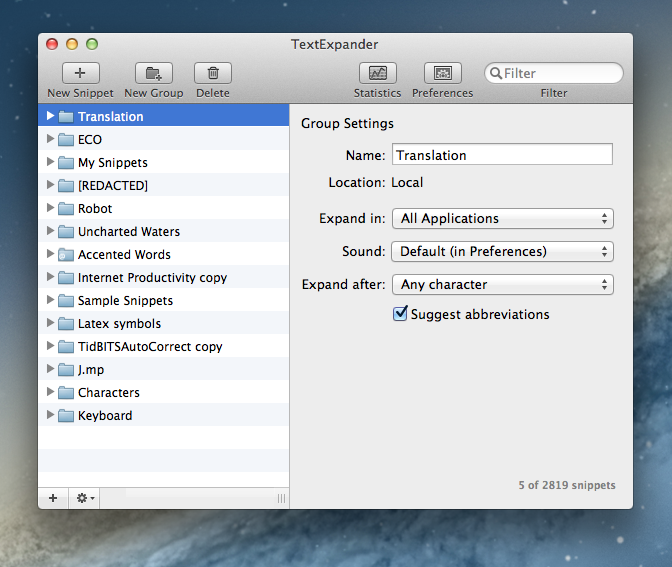
Task: Expand the Translation group triangle
Action: click(x=50, y=115)
